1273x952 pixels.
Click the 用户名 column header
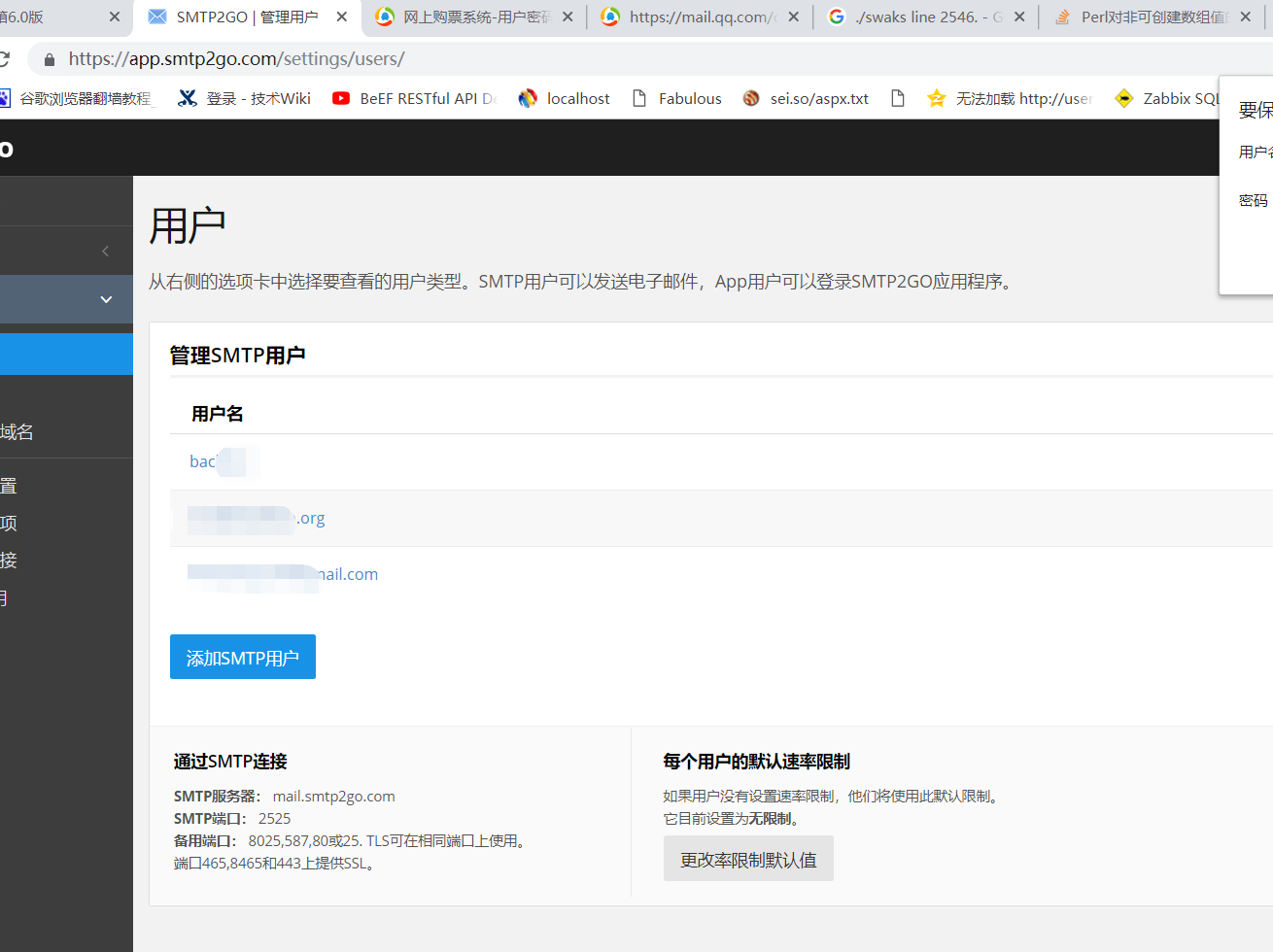point(218,414)
